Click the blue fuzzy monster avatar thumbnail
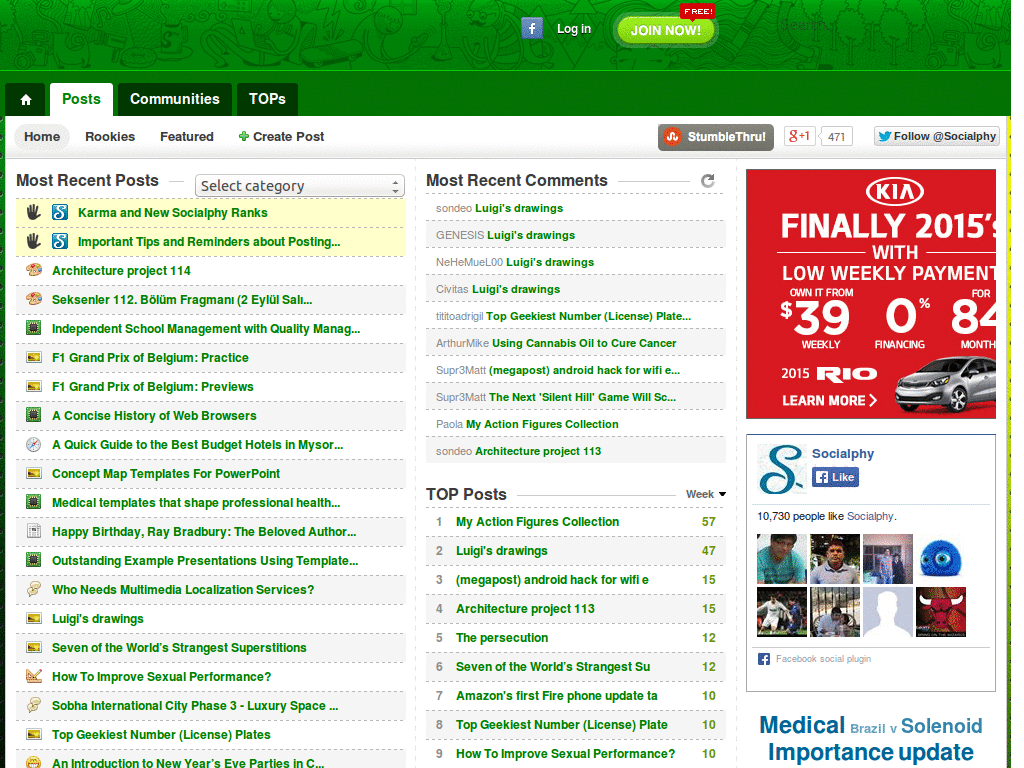The height and width of the screenshot is (768, 1024). click(940, 559)
